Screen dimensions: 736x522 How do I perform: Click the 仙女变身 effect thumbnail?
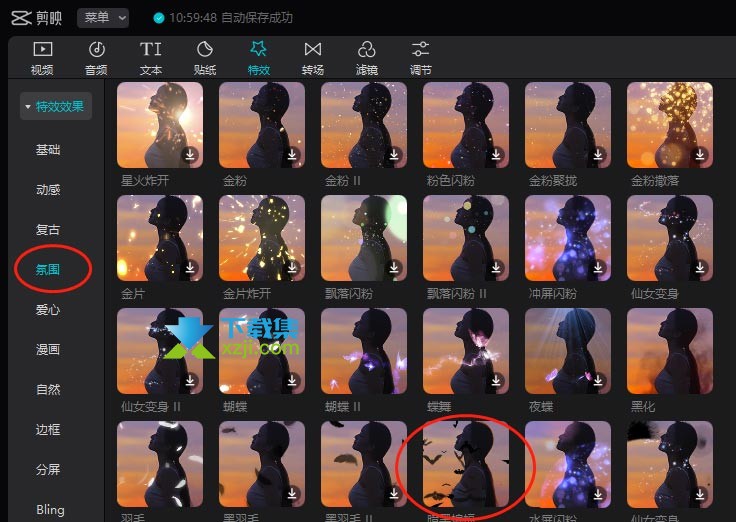pyautogui.click(x=670, y=238)
